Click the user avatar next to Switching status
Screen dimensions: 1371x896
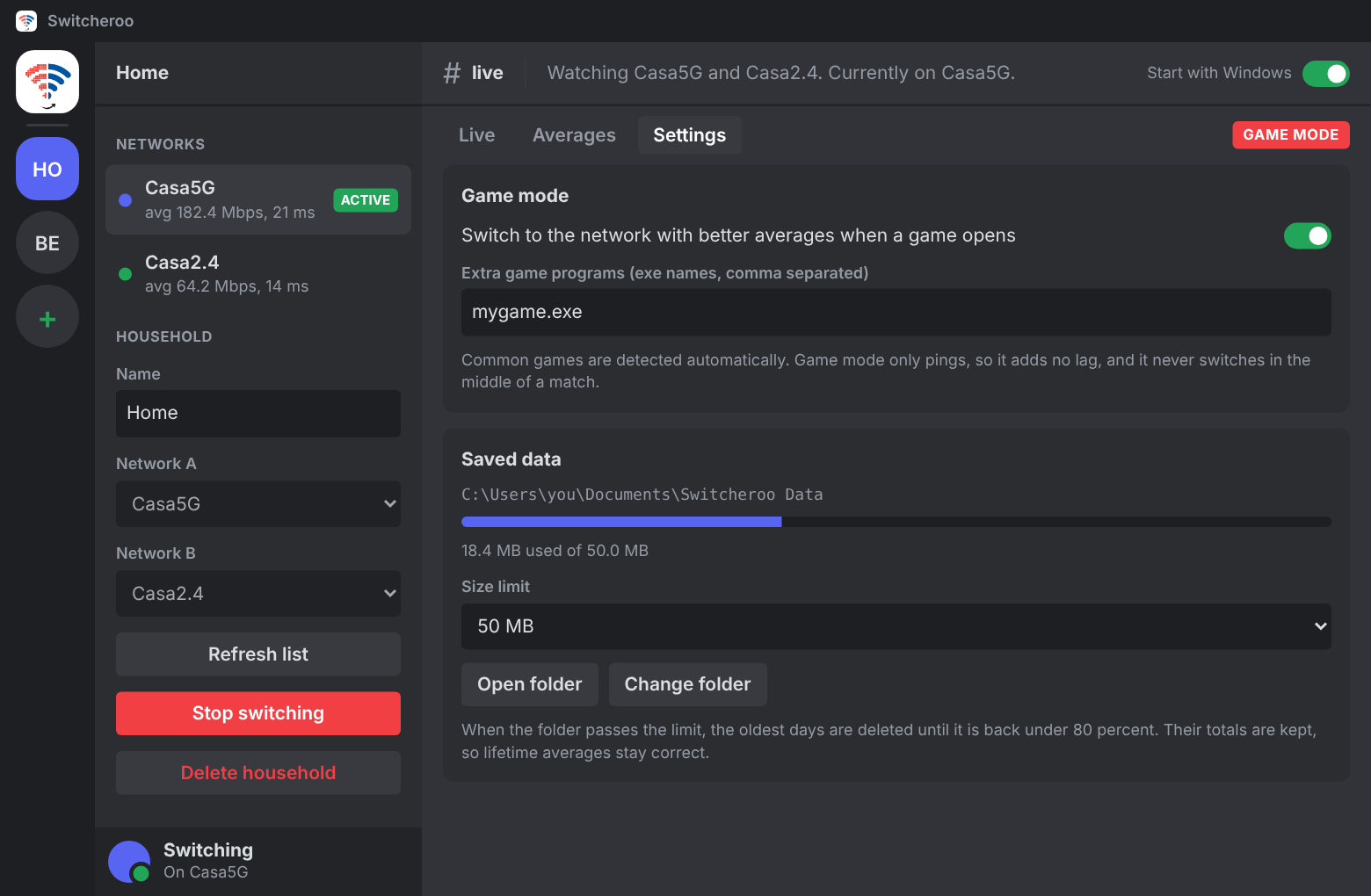click(x=129, y=862)
